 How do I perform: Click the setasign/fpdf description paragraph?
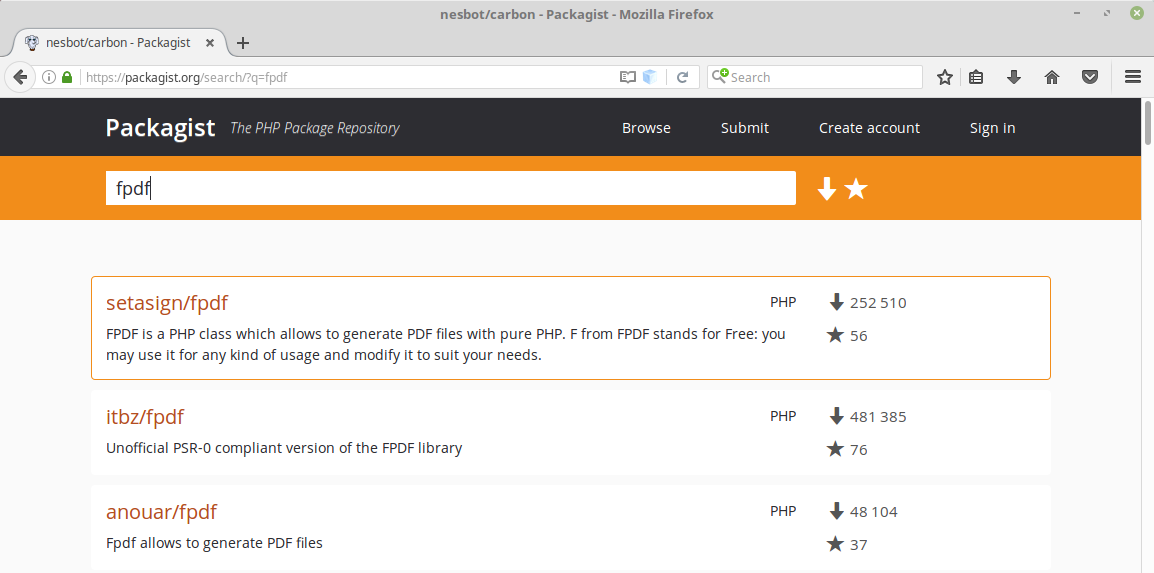tap(446, 345)
